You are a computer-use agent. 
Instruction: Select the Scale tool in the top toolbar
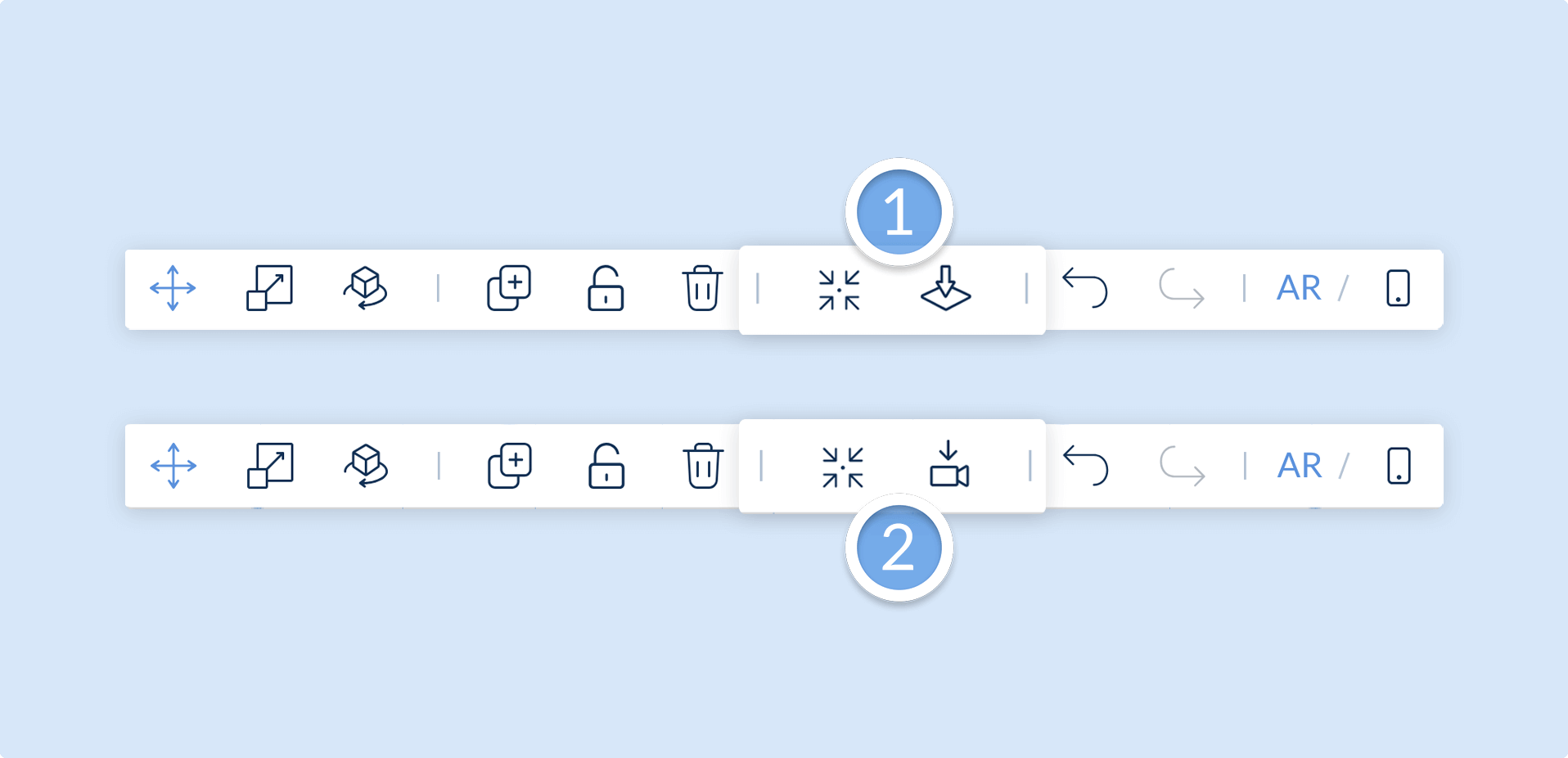[x=269, y=288]
